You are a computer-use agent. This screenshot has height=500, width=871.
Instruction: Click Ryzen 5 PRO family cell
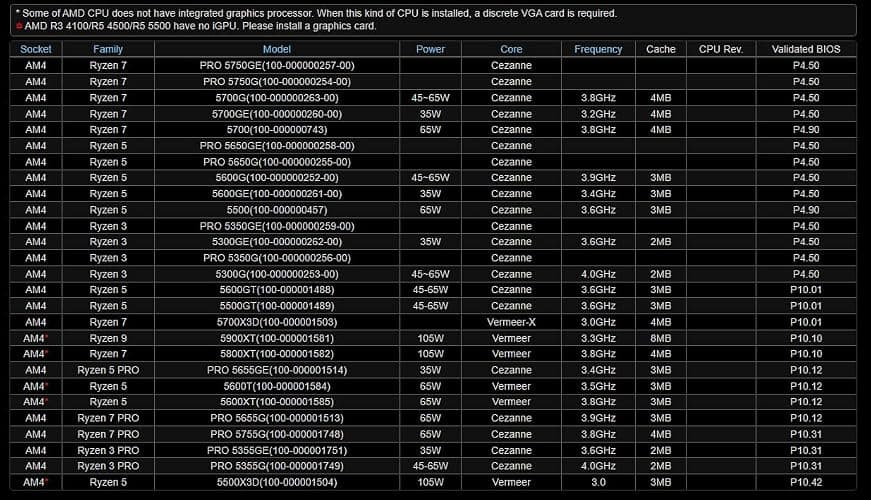coord(108,370)
